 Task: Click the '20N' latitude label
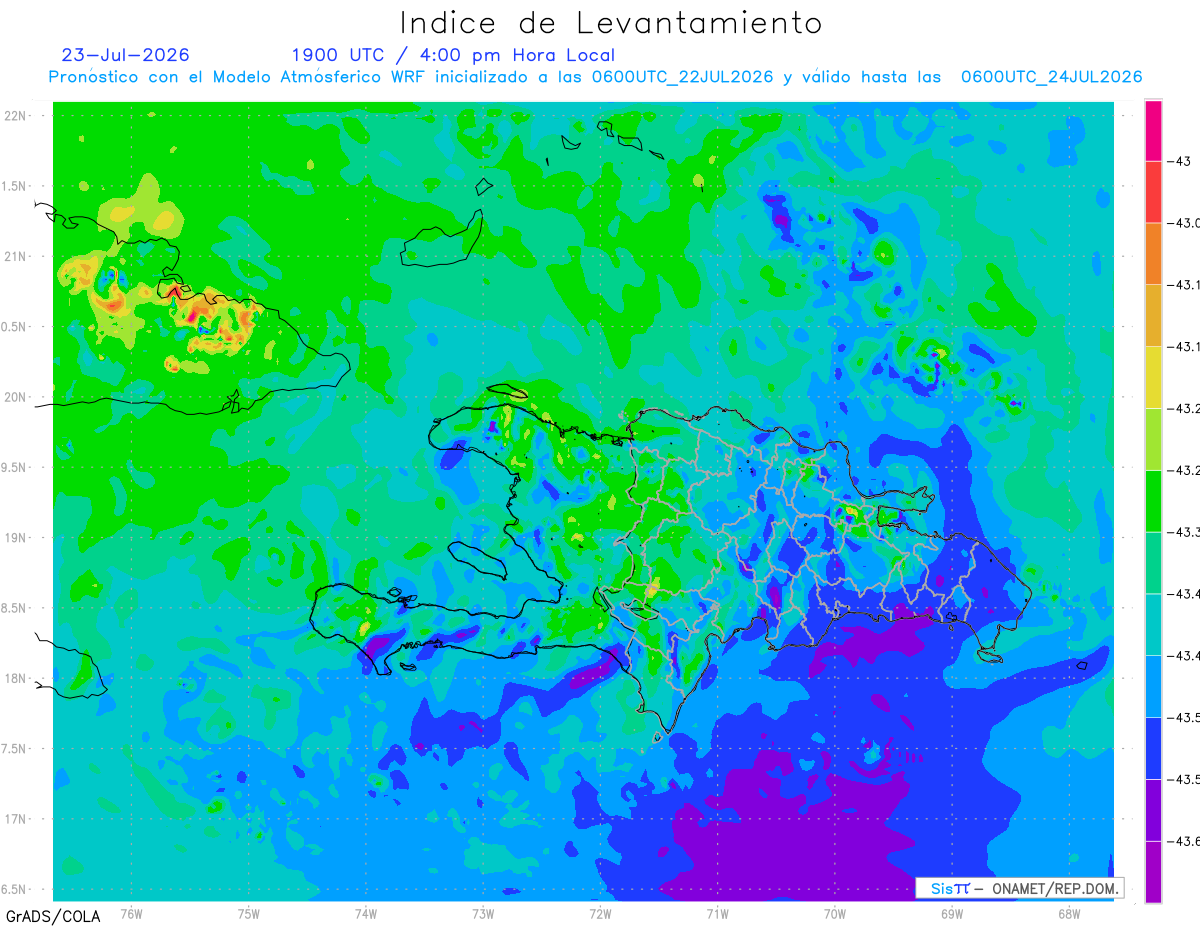[17, 397]
